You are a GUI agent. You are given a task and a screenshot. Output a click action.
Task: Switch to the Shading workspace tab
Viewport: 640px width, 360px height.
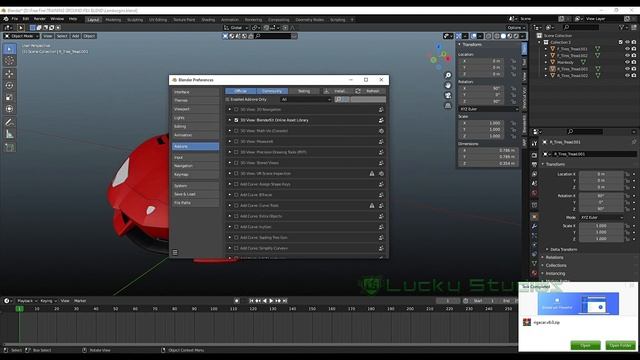coord(208,20)
